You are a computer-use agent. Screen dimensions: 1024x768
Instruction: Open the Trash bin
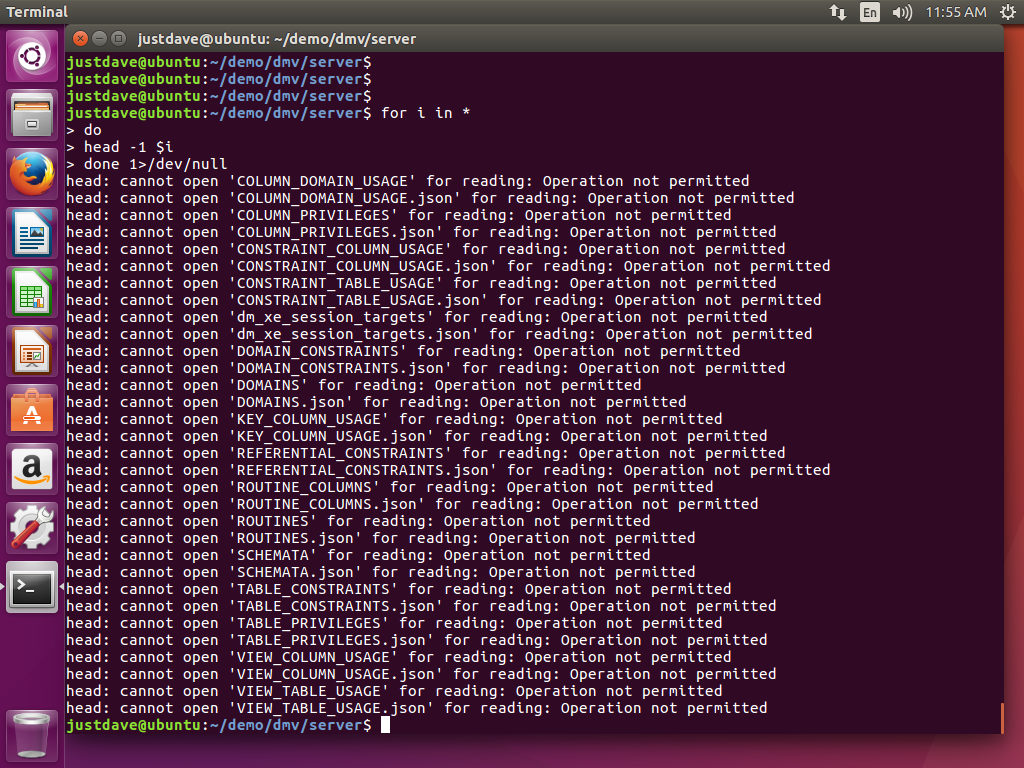coord(32,734)
